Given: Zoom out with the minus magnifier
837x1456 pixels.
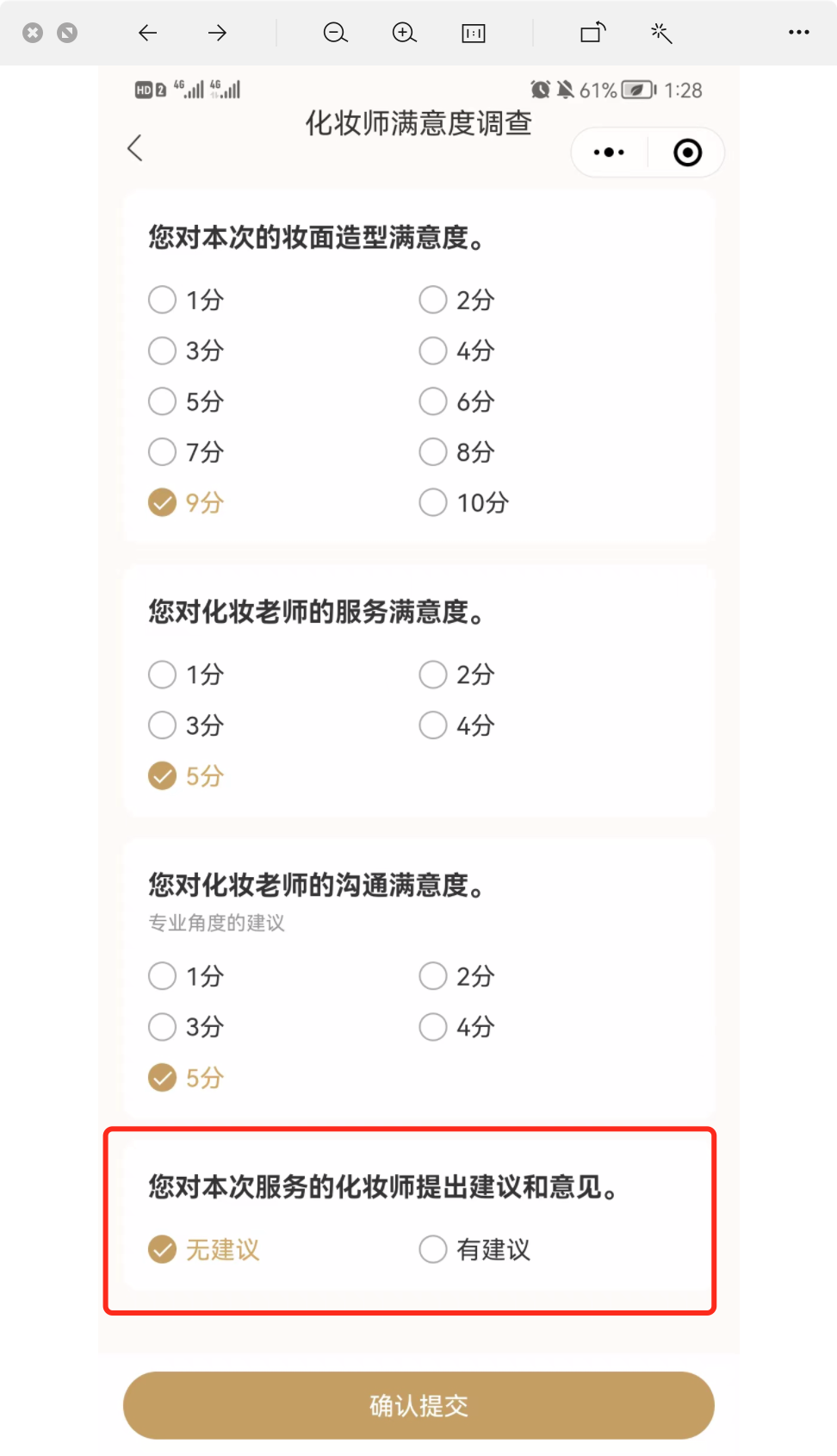Looking at the screenshot, I should (x=335, y=33).
